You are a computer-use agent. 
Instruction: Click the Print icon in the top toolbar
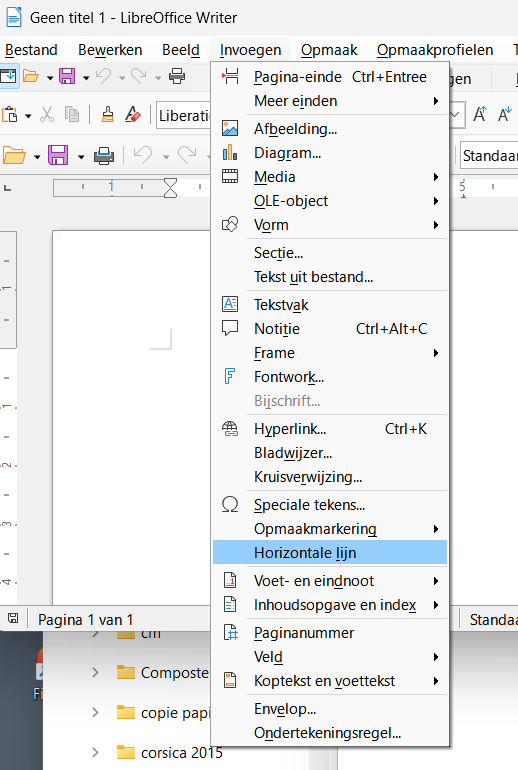point(177,76)
